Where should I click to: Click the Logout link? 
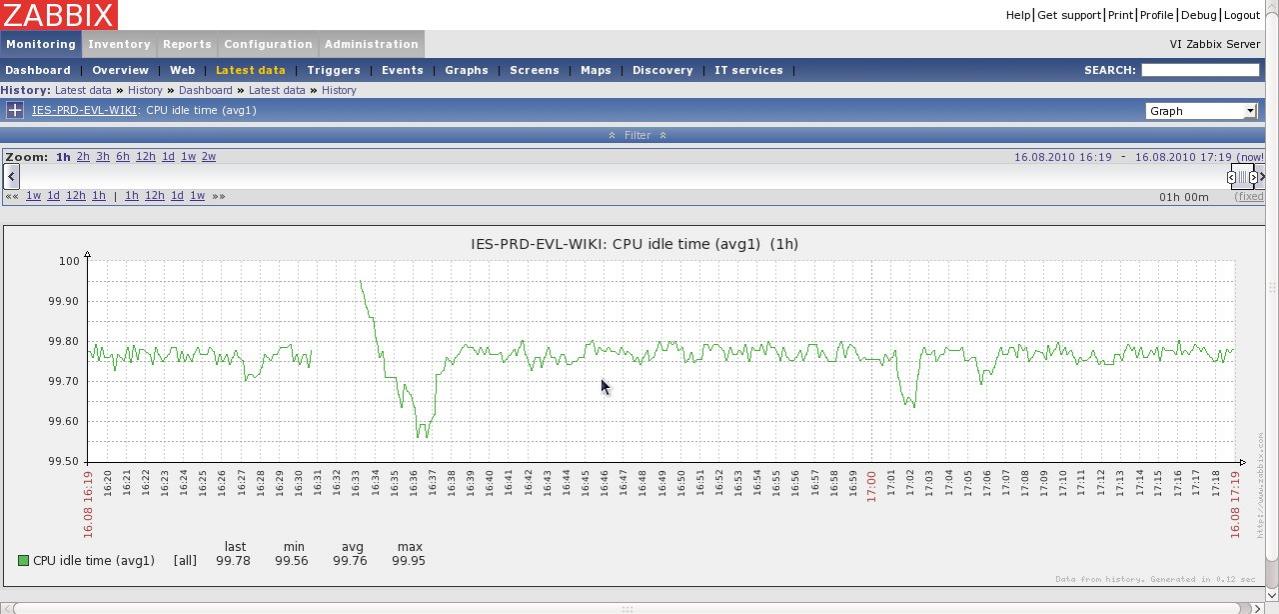click(1241, 15)
